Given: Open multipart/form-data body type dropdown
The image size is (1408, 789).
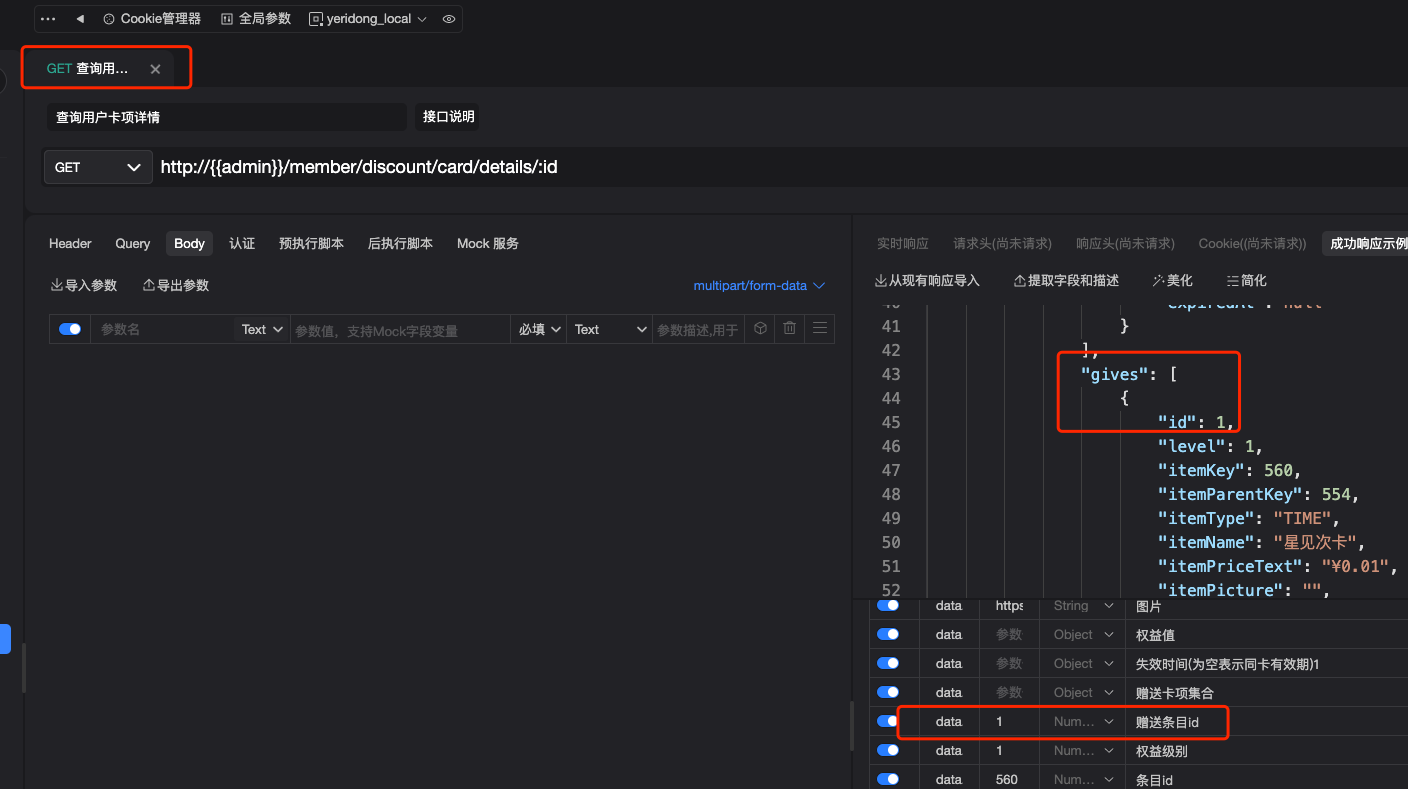Looking at the screenshot, I should [x=759, y=285].
